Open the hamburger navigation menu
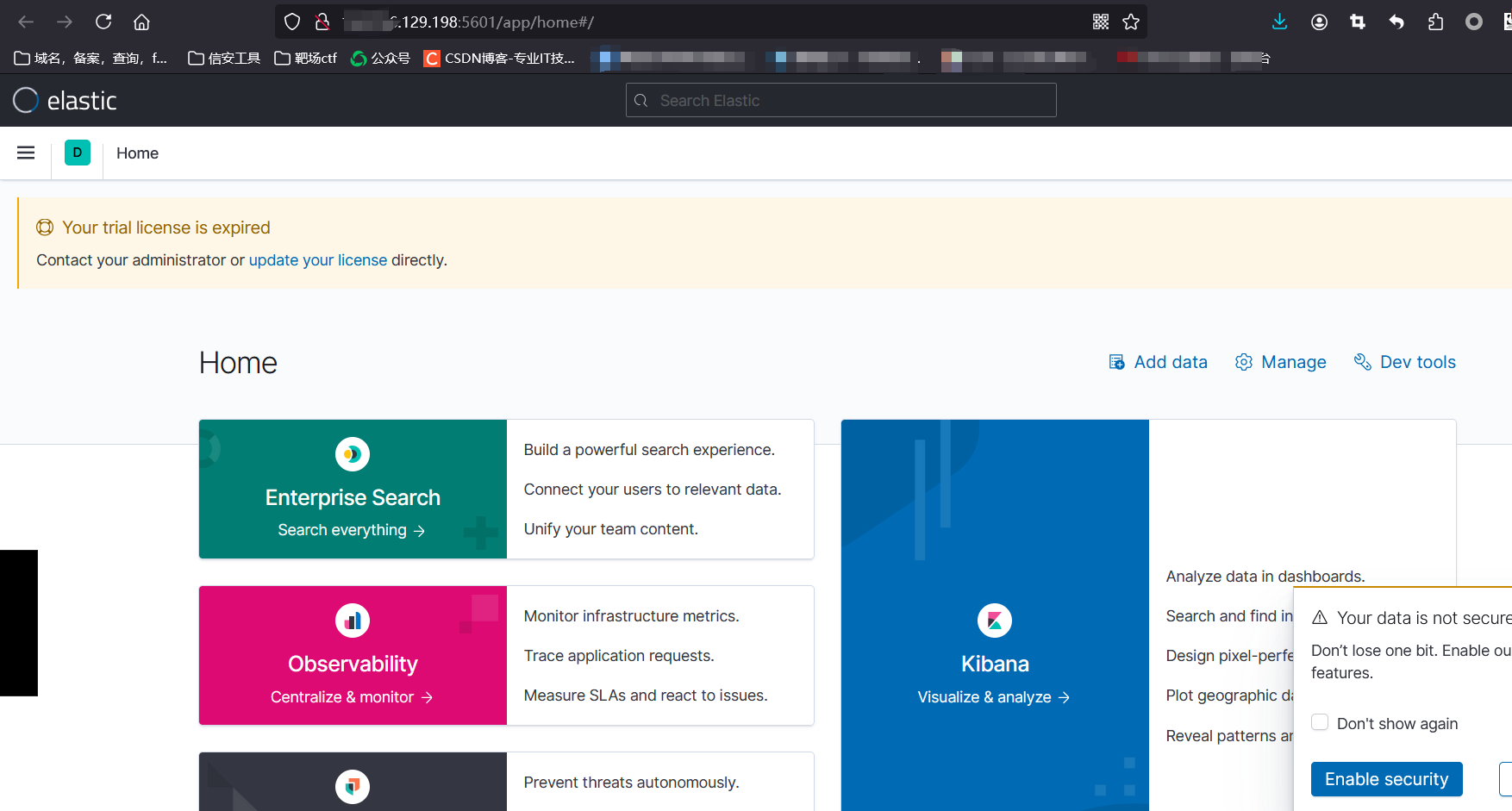 point(26,153)
